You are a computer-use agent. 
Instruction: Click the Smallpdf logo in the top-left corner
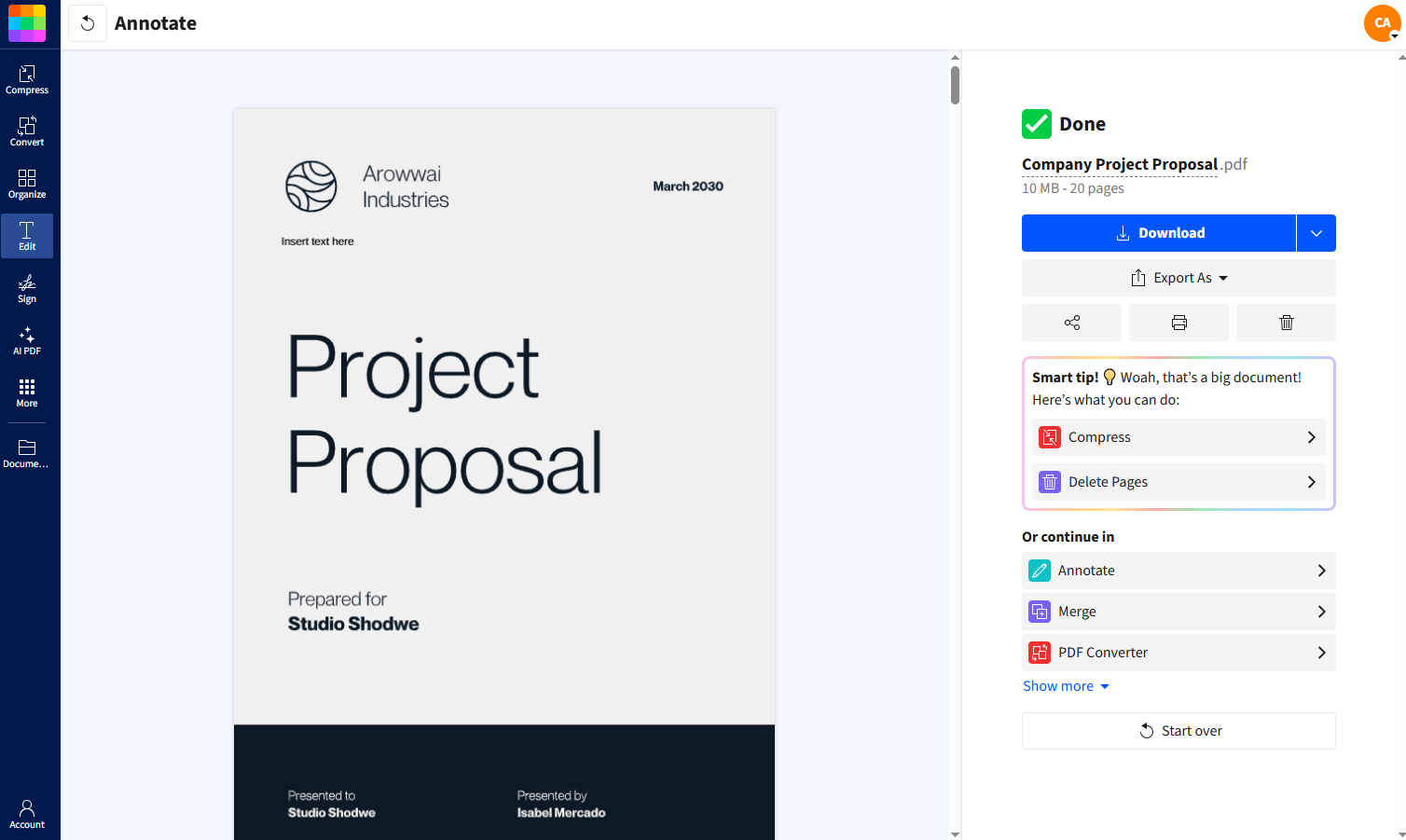(x=27, y=22)
